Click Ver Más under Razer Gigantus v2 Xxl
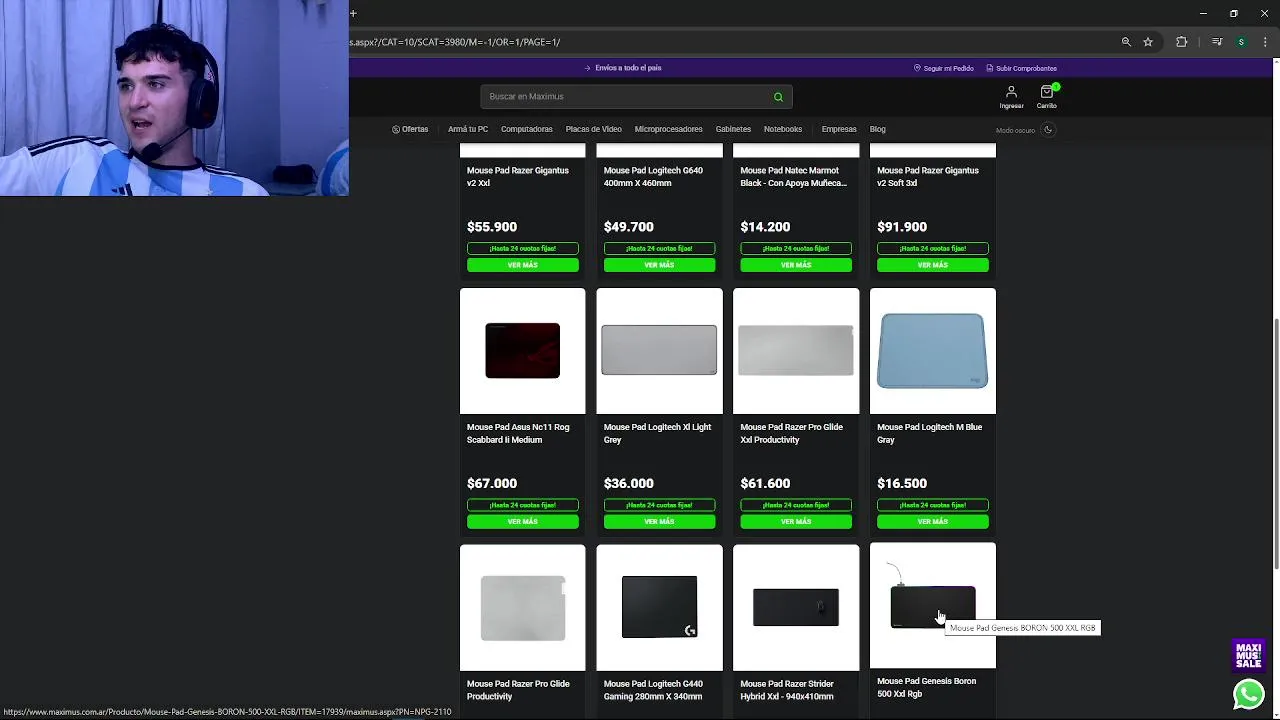Screen dimensions: 1280x720 523,265
